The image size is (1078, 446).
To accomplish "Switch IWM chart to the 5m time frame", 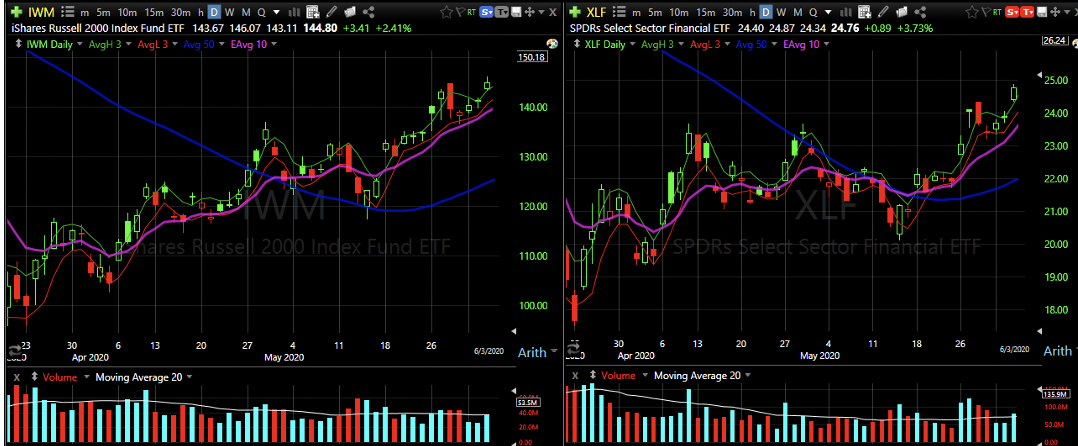I will tap(103, 12).
